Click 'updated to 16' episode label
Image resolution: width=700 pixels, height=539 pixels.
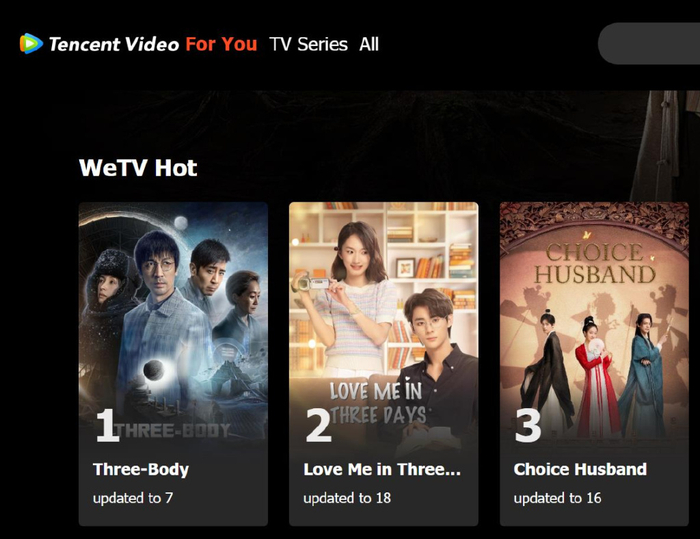coord(557,498)
